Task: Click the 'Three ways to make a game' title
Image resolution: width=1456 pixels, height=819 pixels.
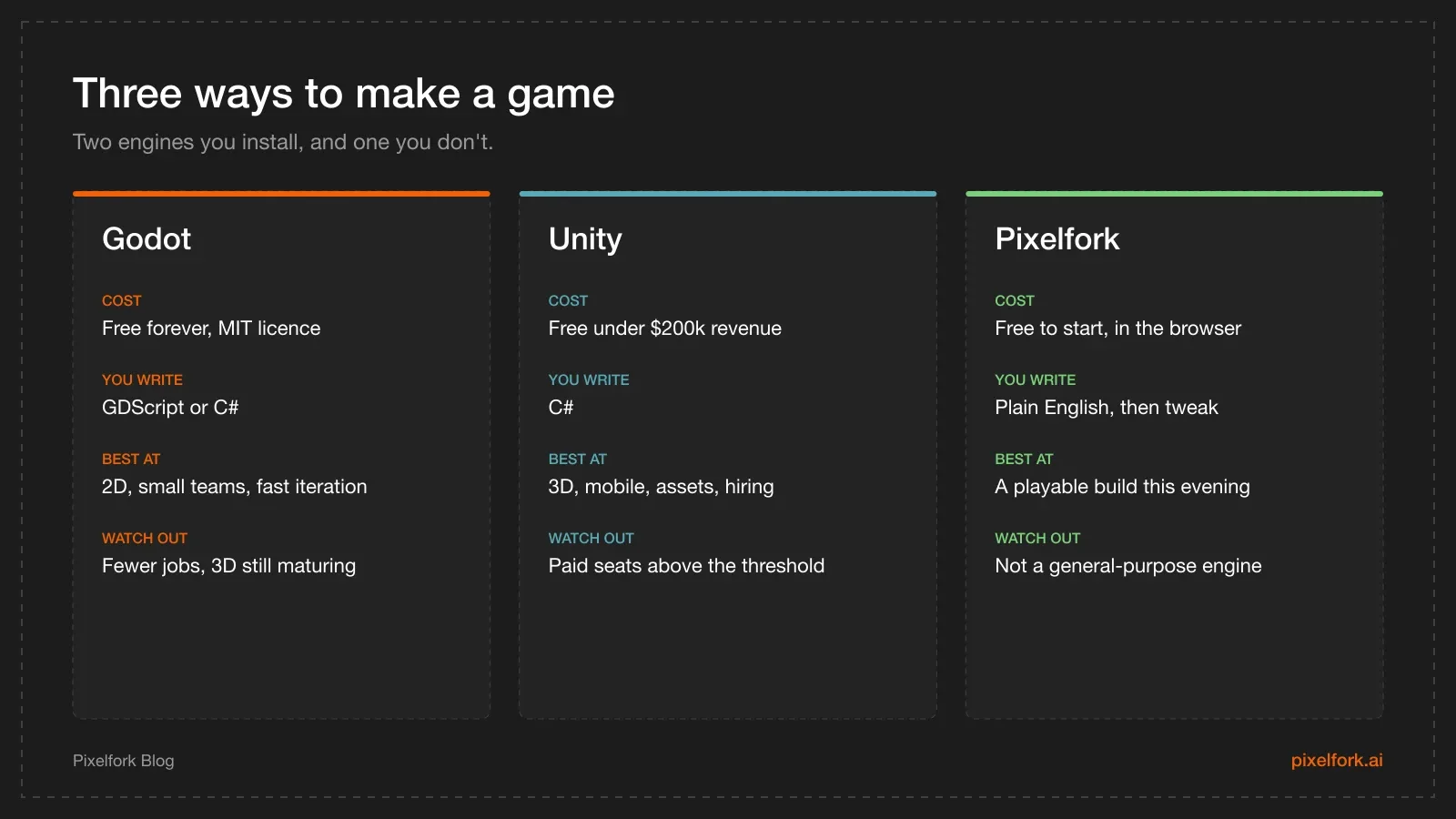Action: point(344,94)
